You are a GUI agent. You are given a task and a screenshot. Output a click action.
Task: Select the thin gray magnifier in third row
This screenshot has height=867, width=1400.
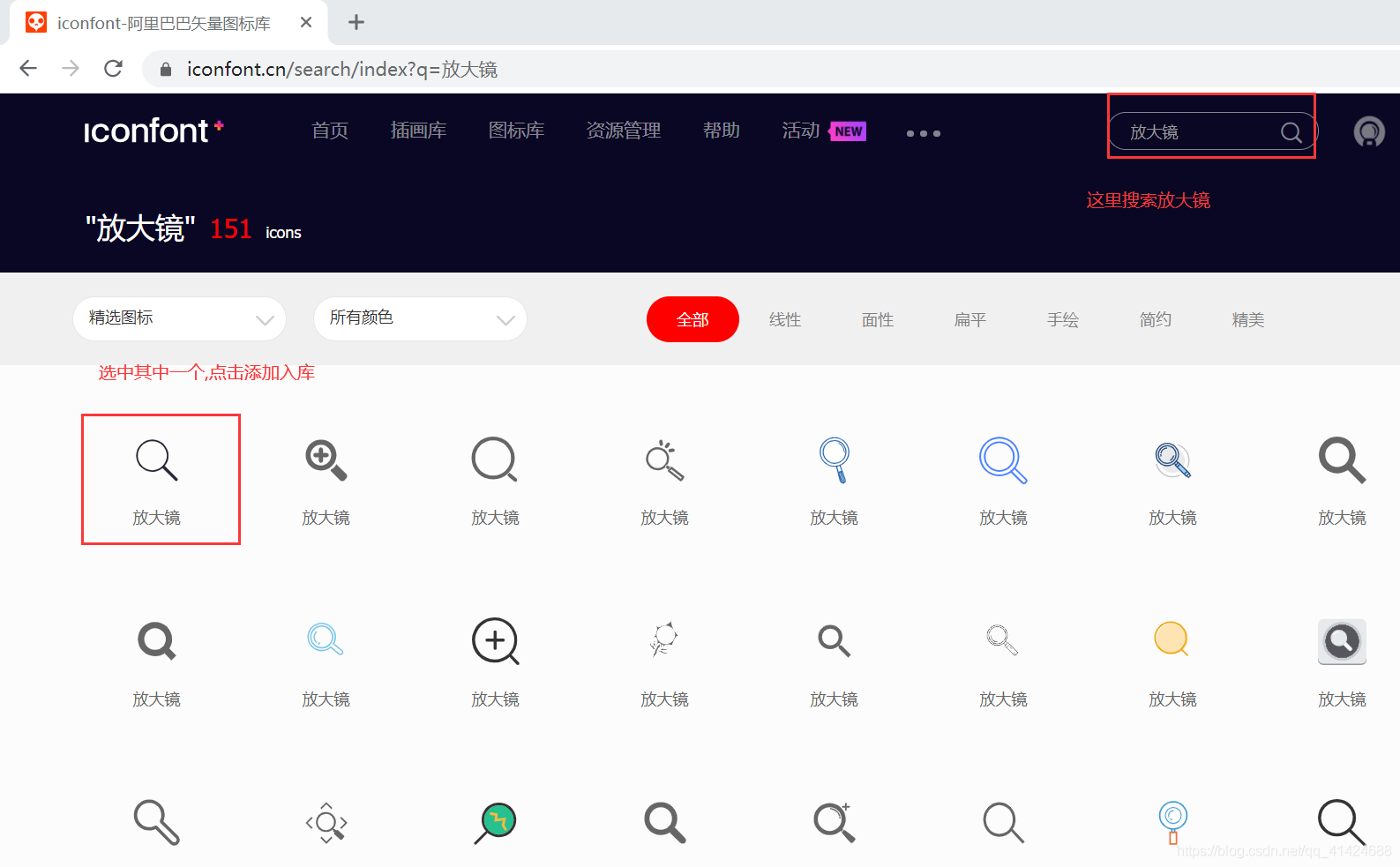[1003, 823]
